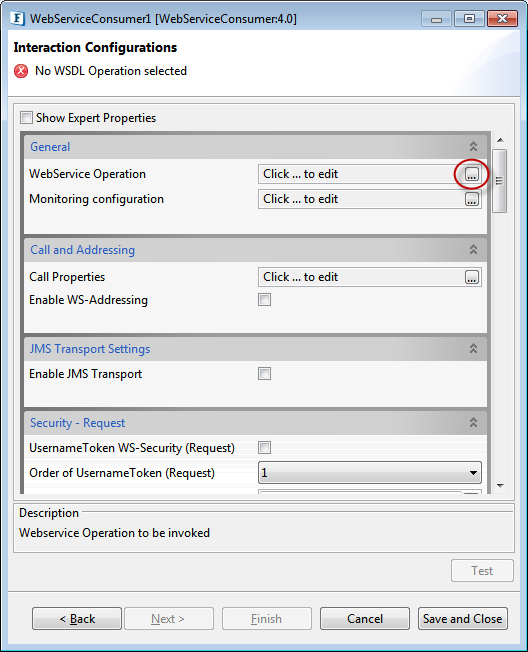Image resolution: width=528 pixels, height=652 pixels.
Task: Click the Save and Close button
Action: click(x=463, y=619)
